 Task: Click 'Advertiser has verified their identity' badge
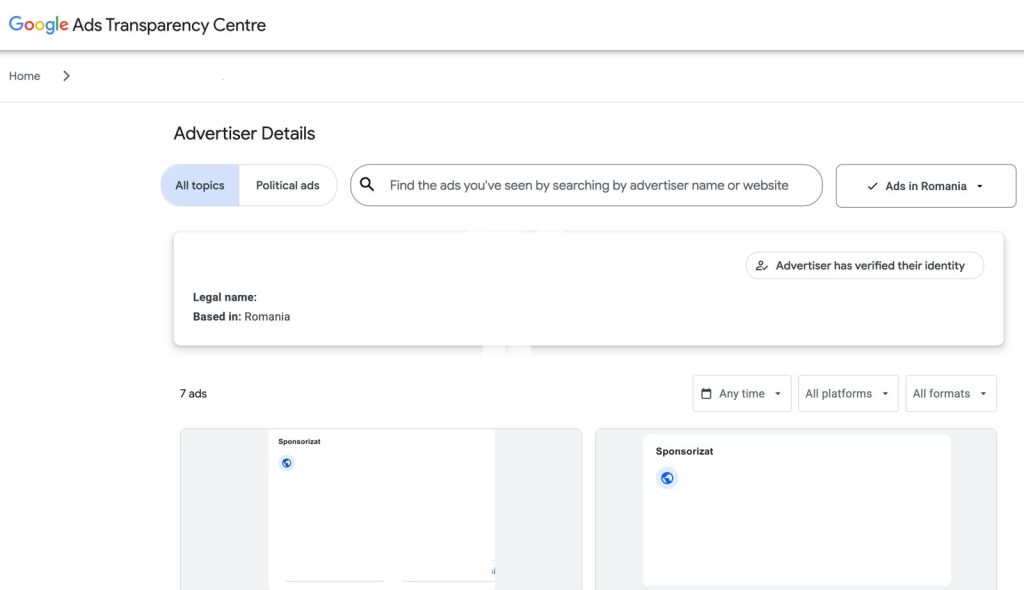point(864,266)
